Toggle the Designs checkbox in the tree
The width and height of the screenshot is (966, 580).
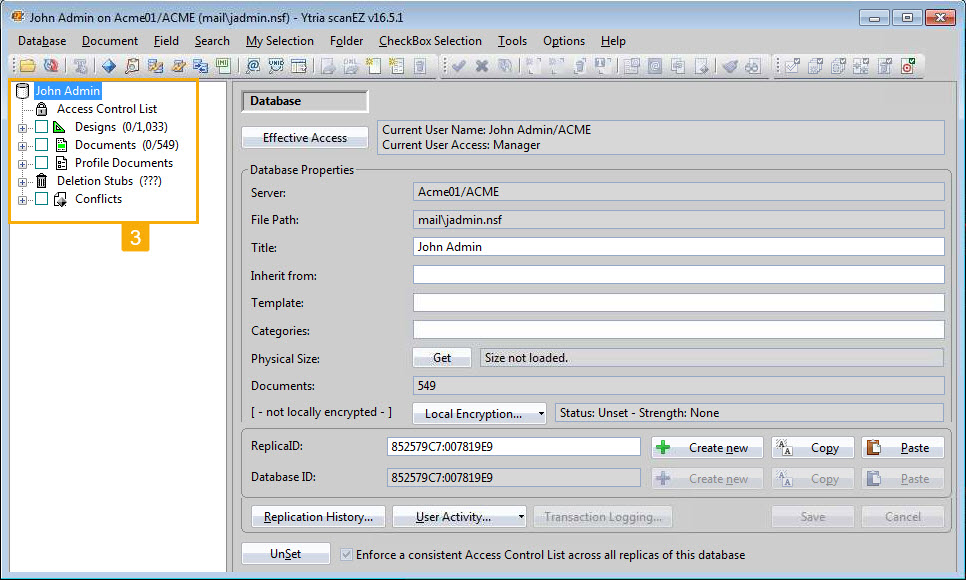click(41, 126)
